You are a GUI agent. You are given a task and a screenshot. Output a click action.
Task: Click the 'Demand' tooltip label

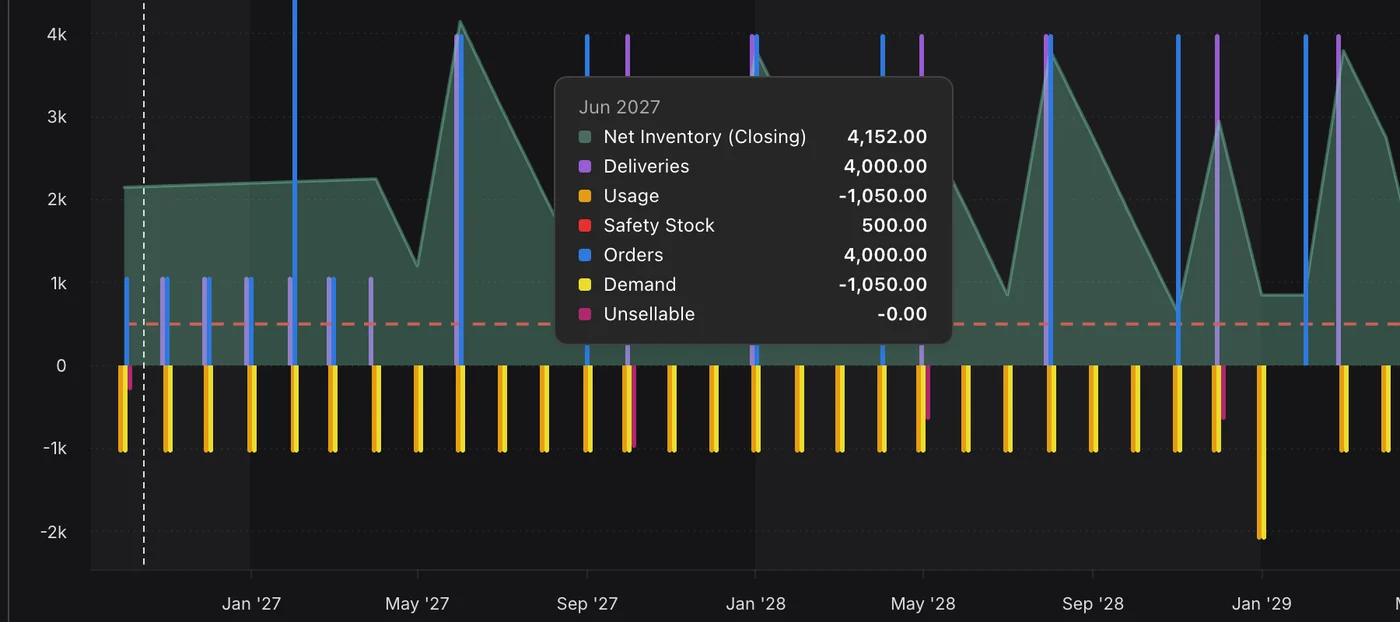[x=640, y=285]
